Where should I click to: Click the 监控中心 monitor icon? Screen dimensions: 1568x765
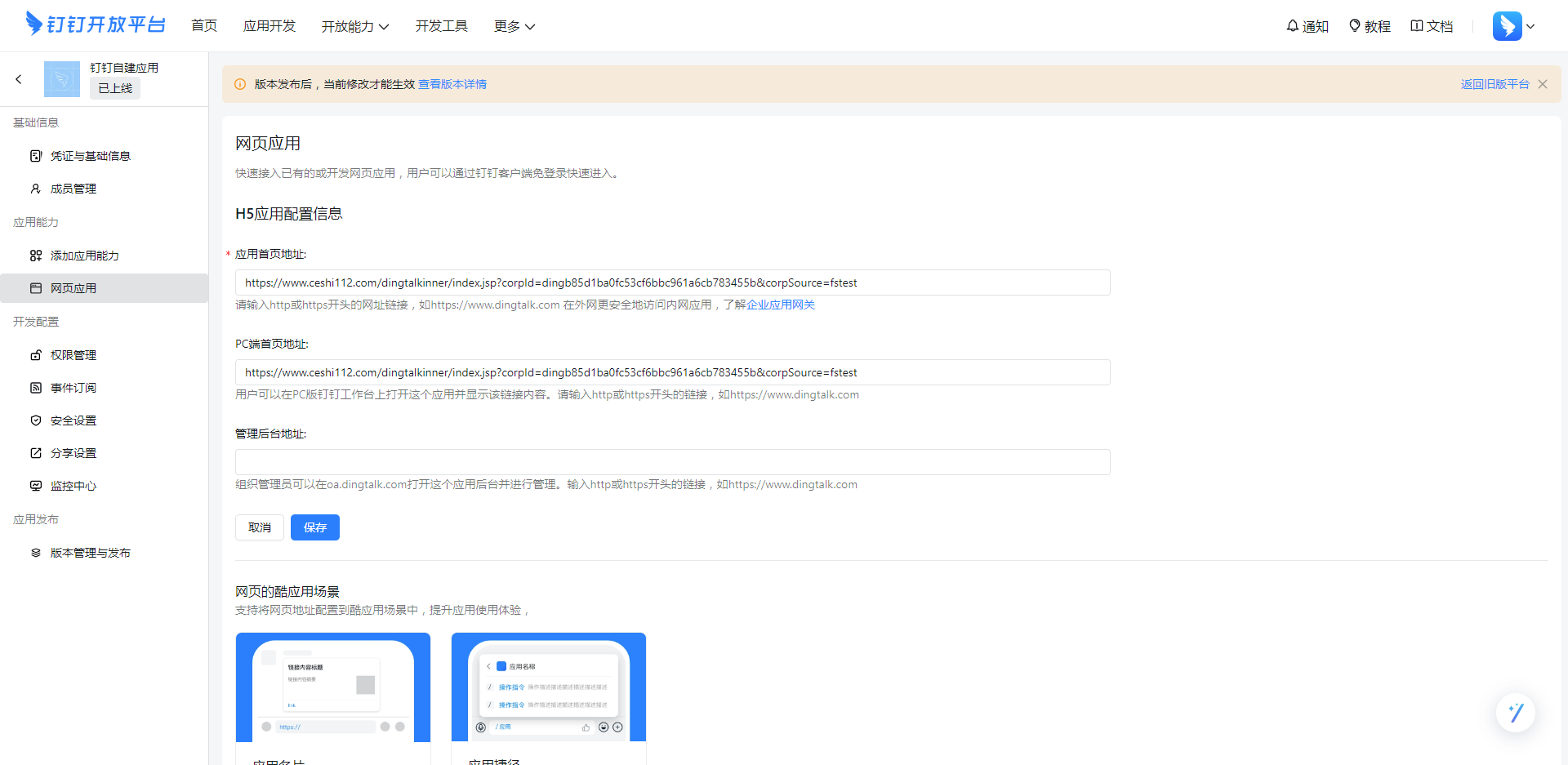[36, 486]
